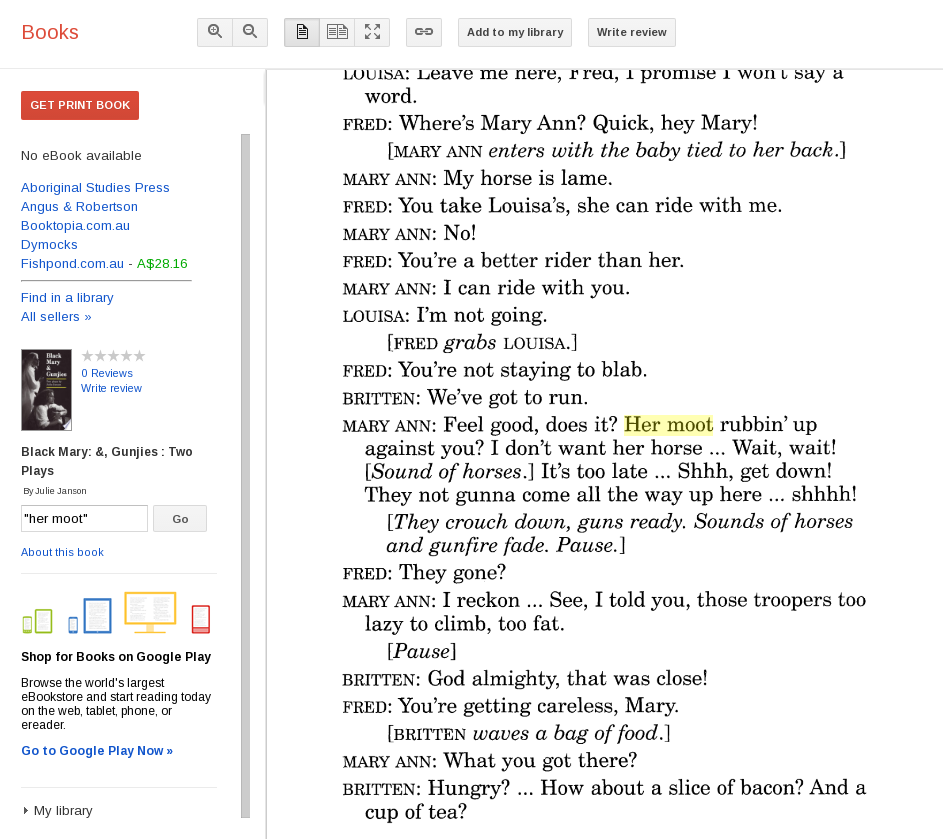Open the All sellers list
This screenshot has width=943, height=839.
click(56, 317)
